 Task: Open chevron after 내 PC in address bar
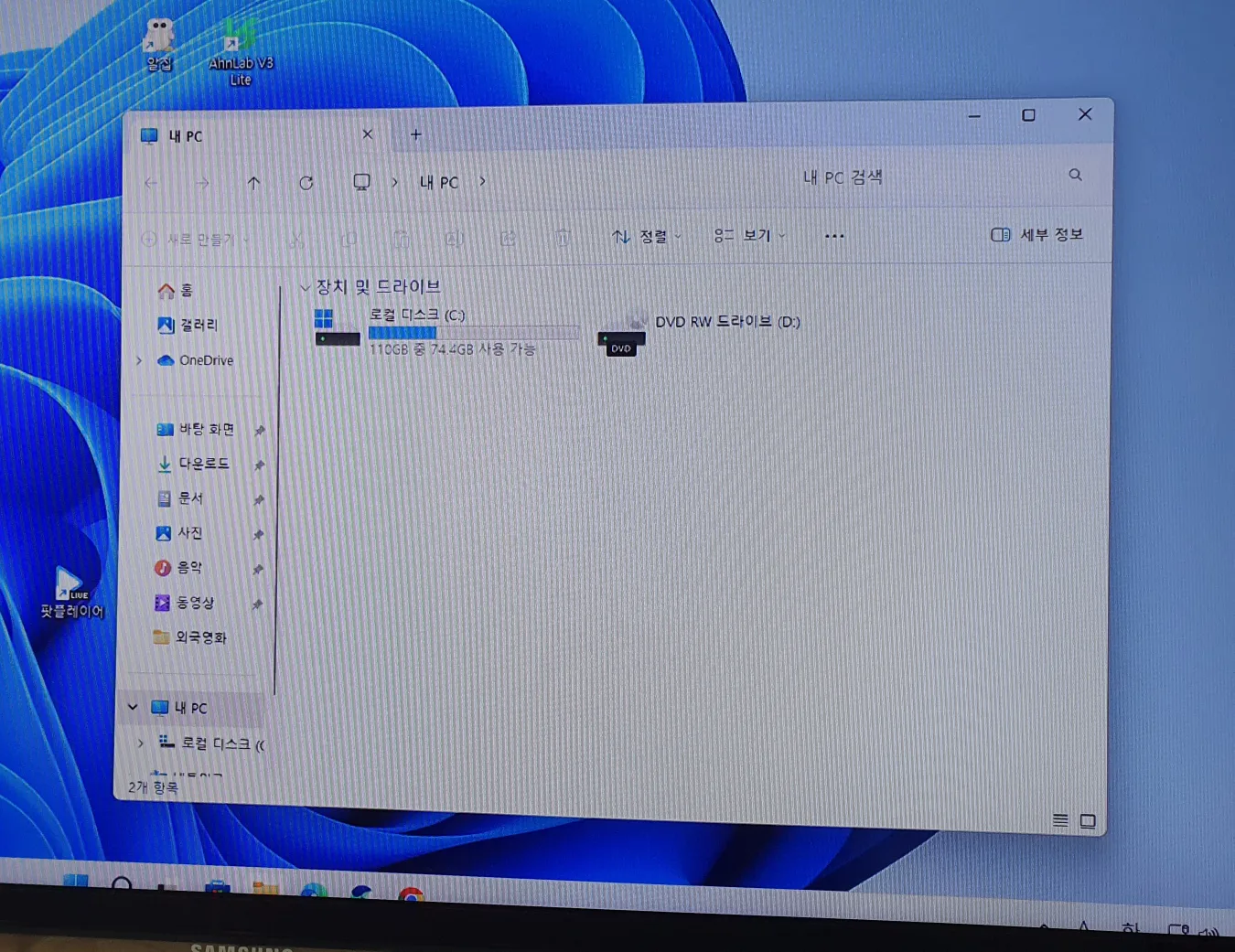pyautogui.click(x=482, y=181)
